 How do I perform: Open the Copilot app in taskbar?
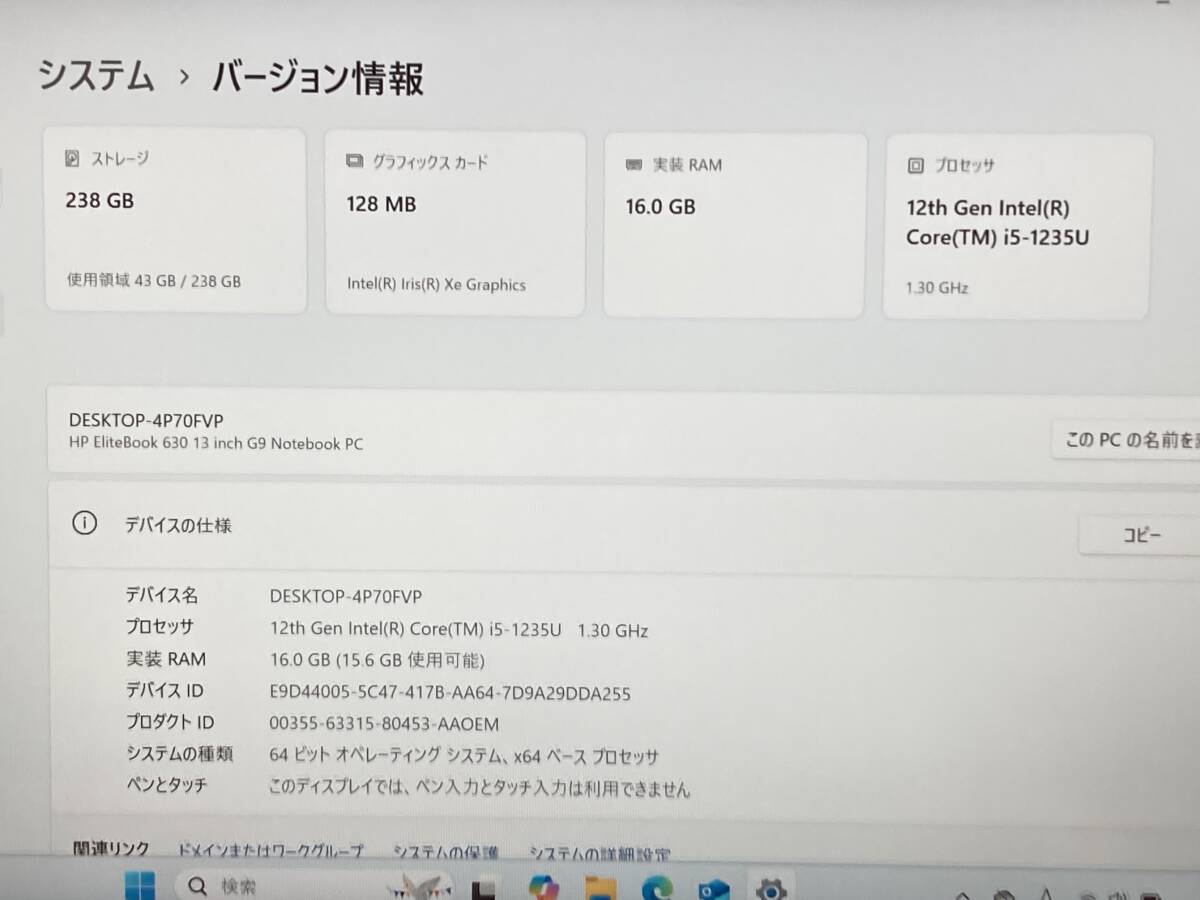tap(543, 888)
